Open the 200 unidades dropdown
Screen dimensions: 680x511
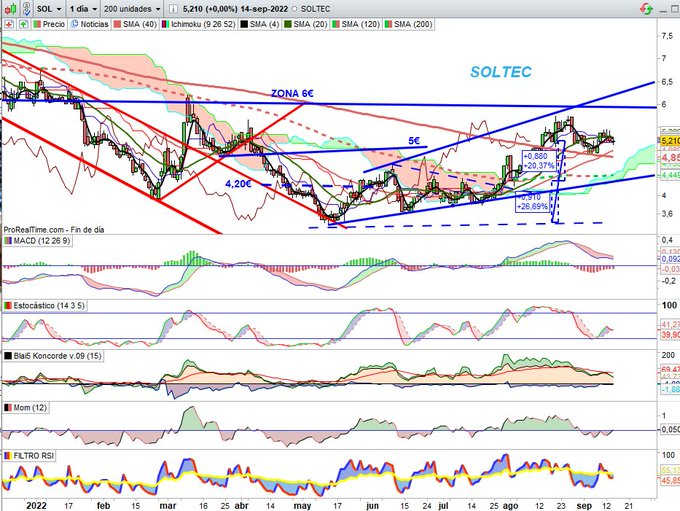(x=132, y=9)
